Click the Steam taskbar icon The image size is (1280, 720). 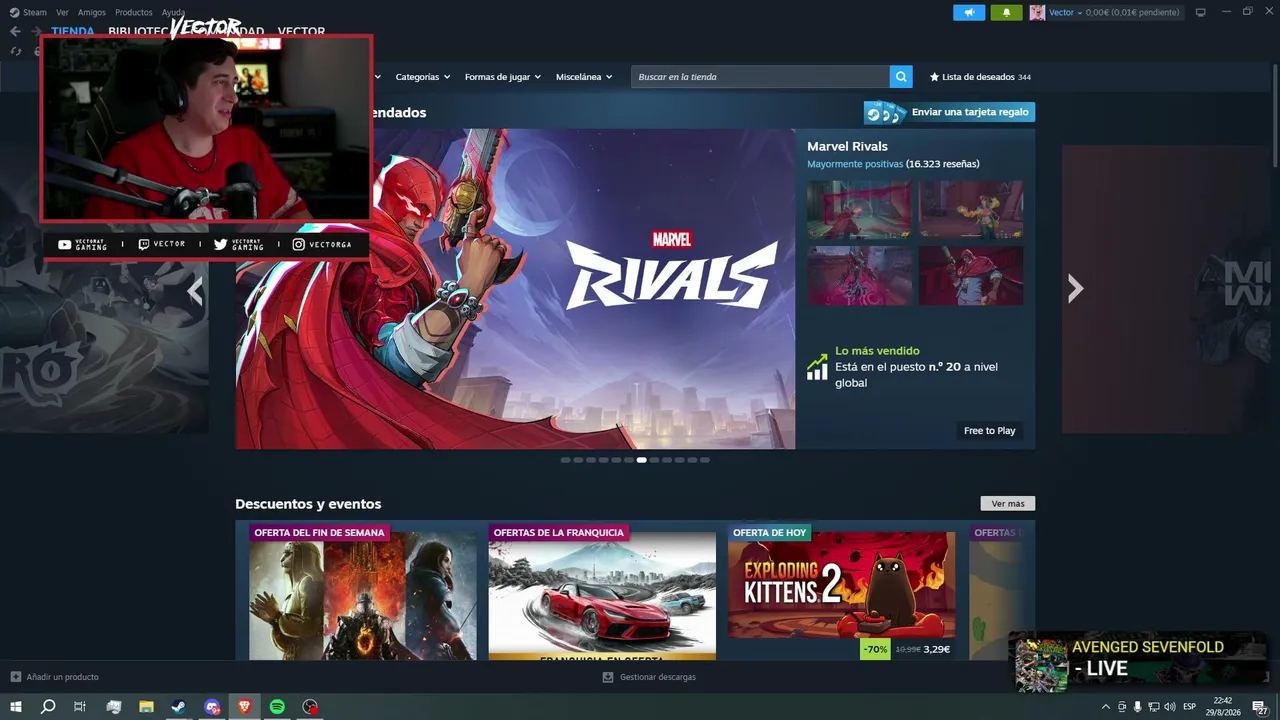[x=178, y=707]
